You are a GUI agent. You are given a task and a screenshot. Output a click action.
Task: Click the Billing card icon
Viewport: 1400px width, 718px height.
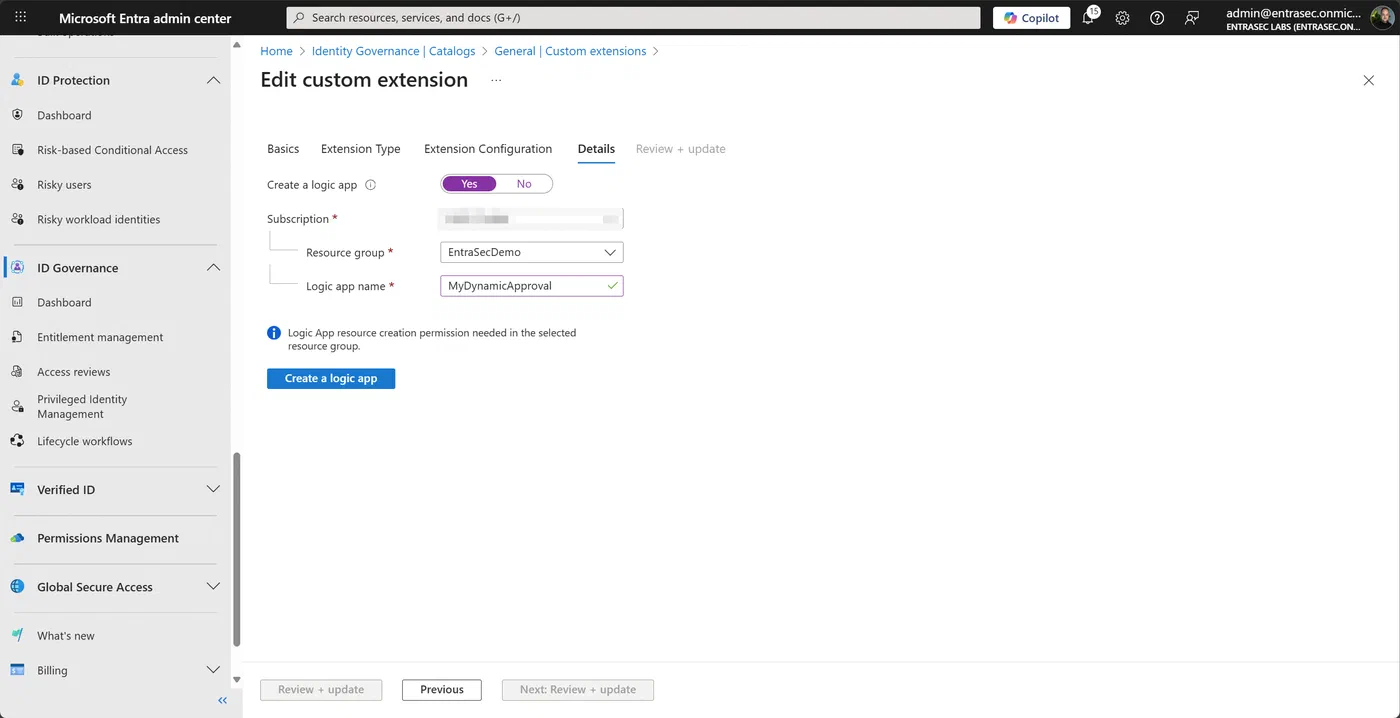(x=17, y=670)
